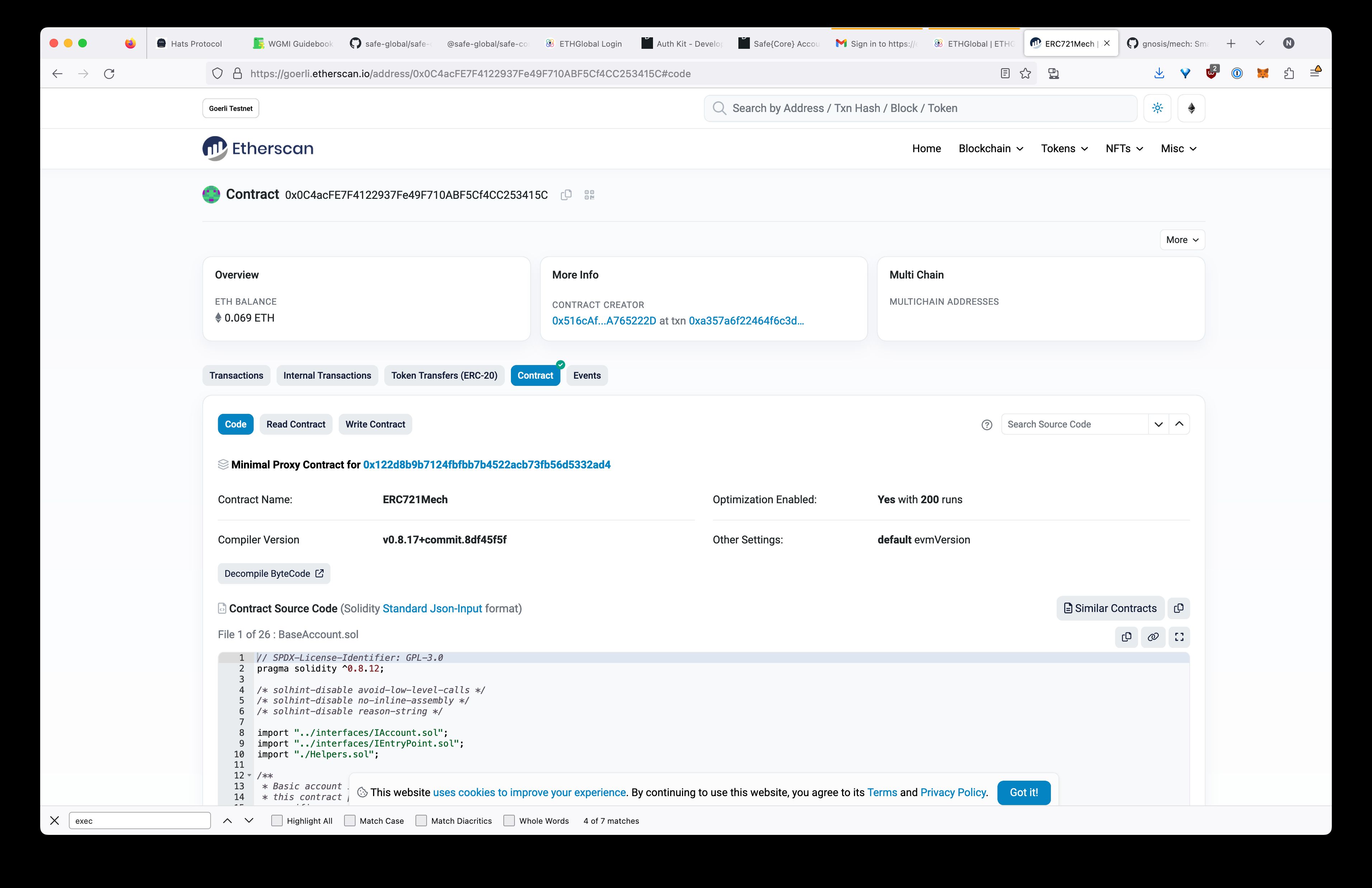Screen dimensions: 1372x888
Task: Open Standard Json-Input link
Action: [432, 609]
